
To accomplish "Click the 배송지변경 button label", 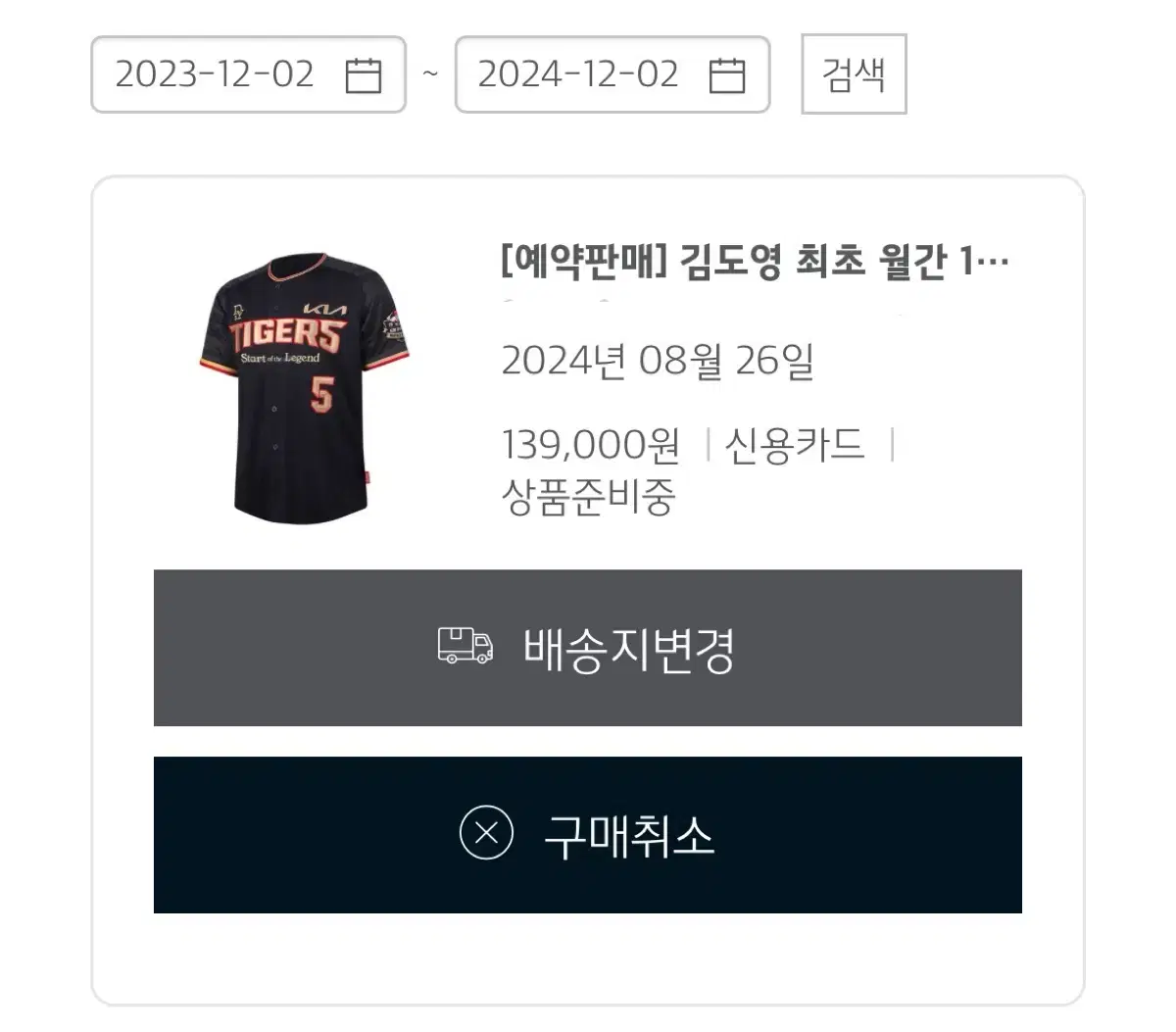I will [x=629, y=649].
